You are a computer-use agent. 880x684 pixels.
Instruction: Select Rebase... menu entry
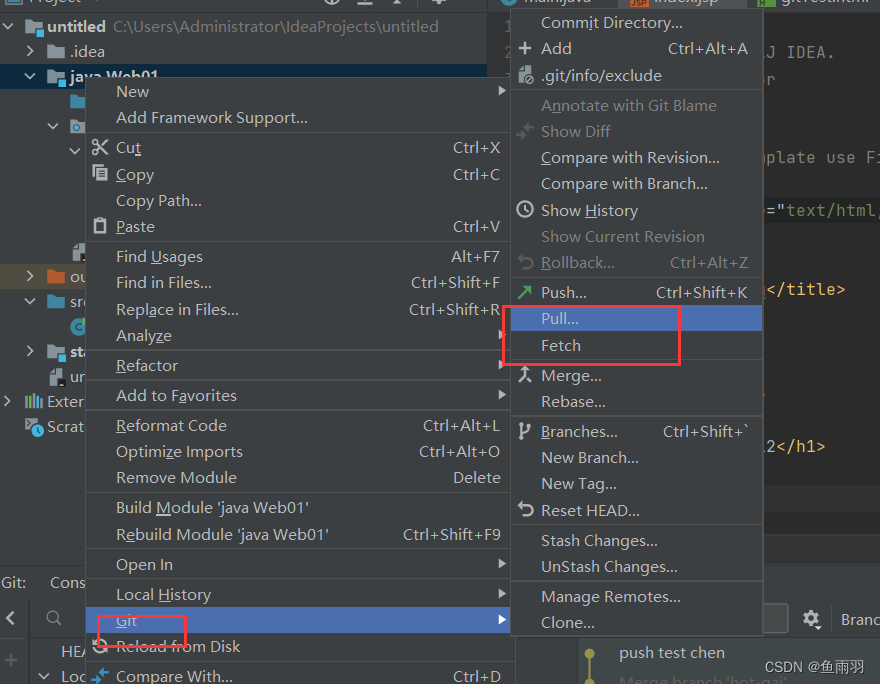click(636, 401)
